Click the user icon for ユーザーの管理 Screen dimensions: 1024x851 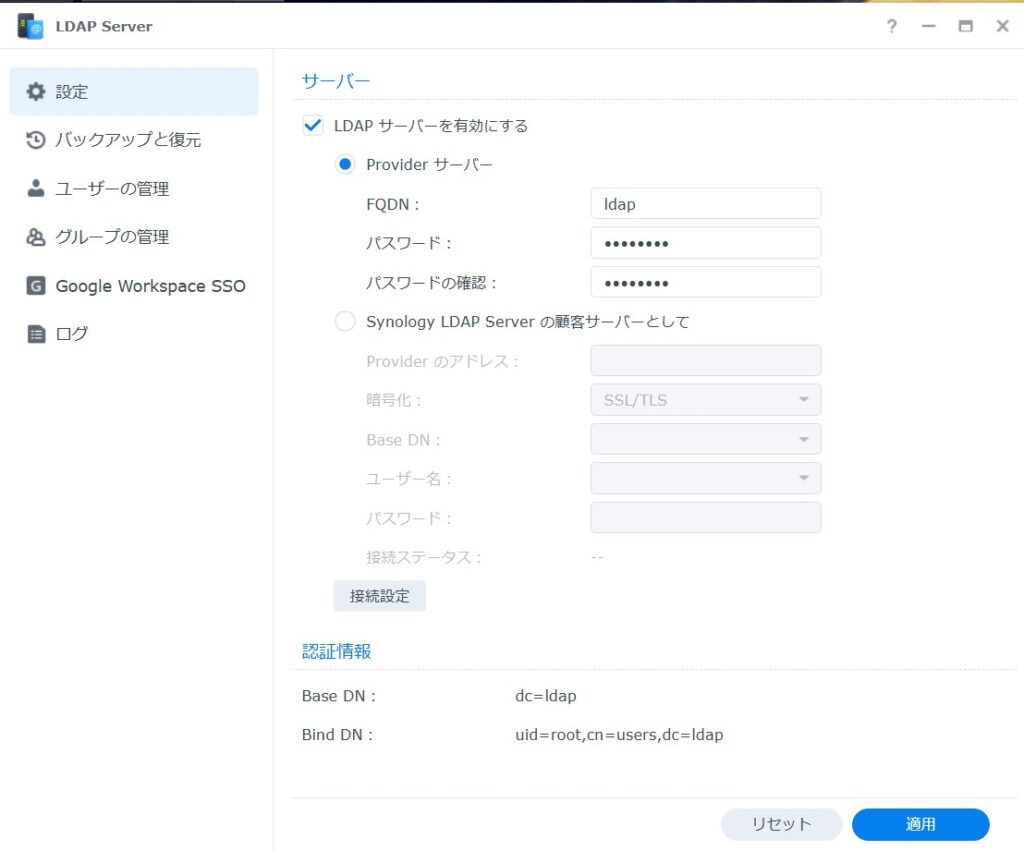coord(36,188)
